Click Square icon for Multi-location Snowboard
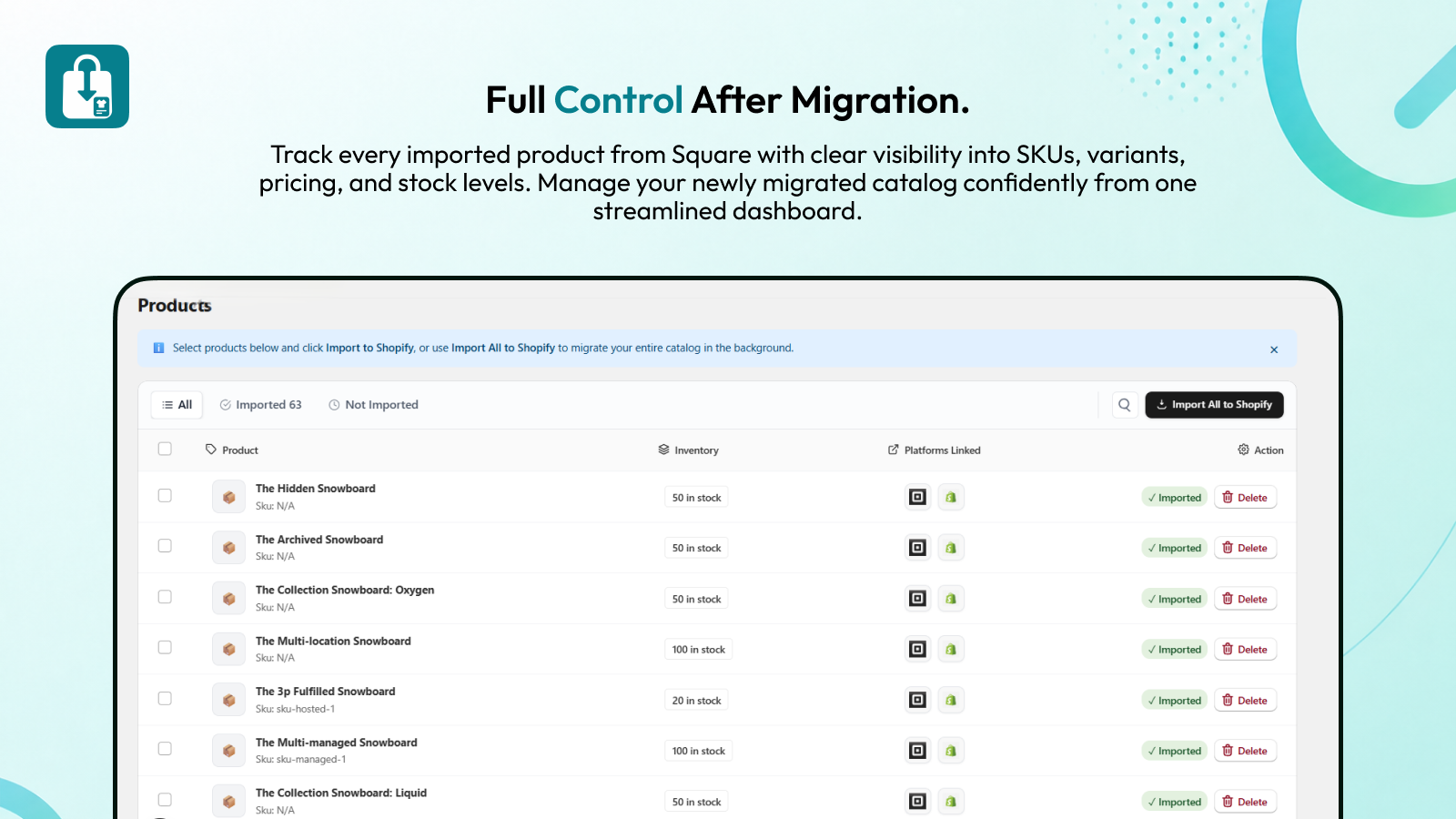 click(x=917, y=649)
